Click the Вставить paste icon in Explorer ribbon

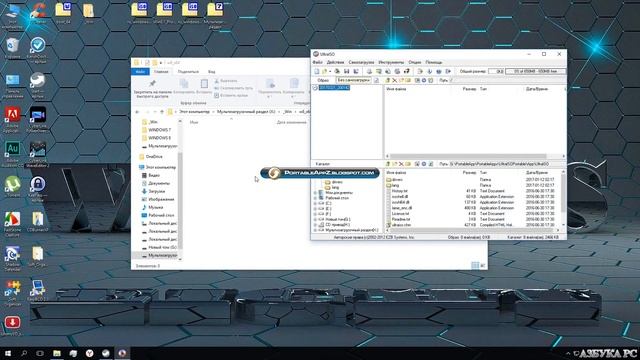point(204,84)
